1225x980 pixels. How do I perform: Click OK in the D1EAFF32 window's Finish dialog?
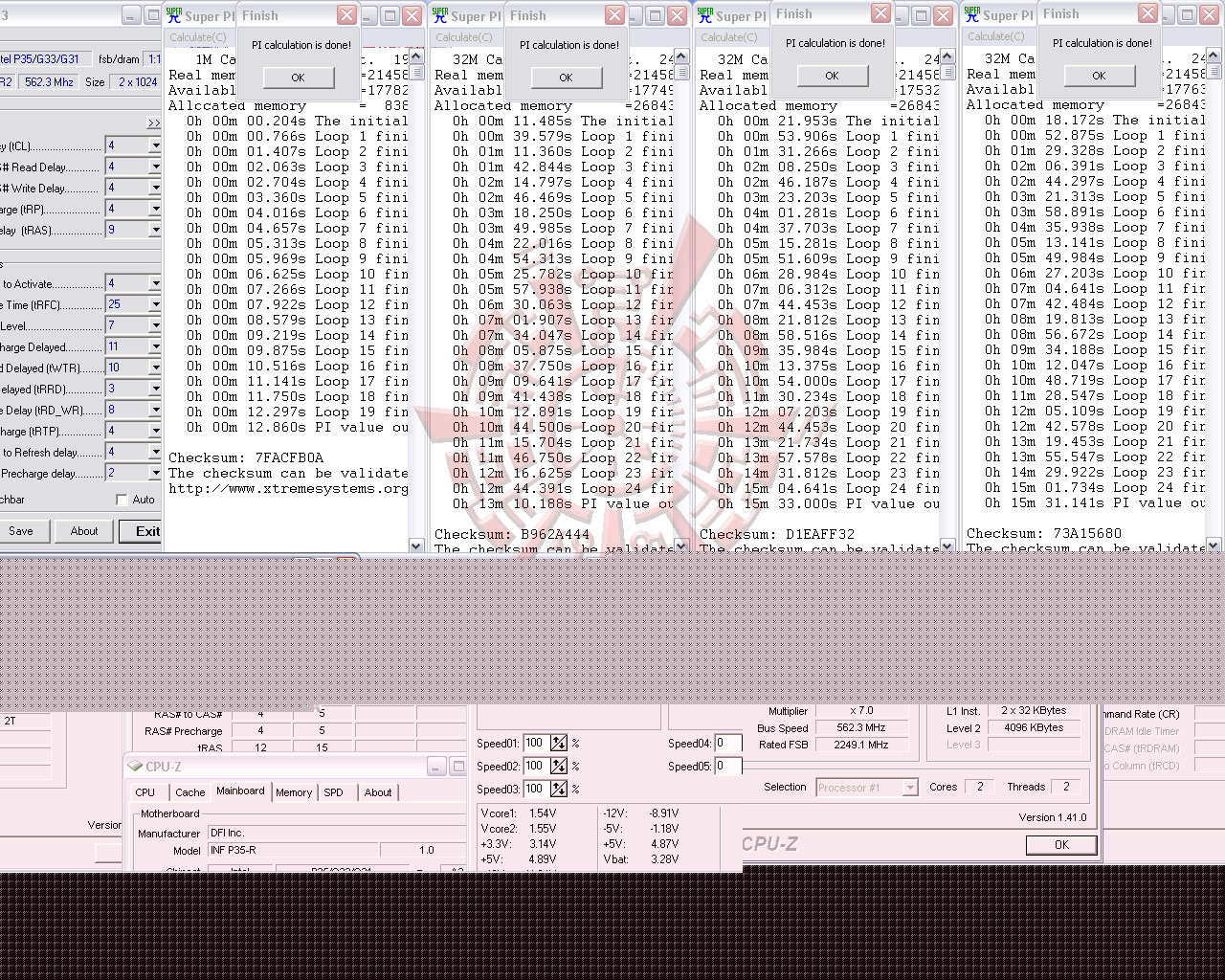(x=832, y=76)
